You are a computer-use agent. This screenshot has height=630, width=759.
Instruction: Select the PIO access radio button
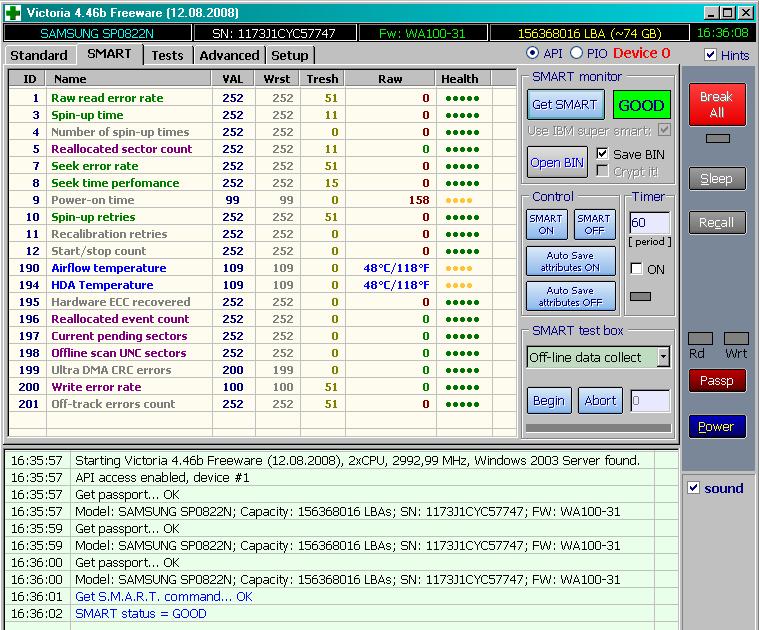[576, 53]
